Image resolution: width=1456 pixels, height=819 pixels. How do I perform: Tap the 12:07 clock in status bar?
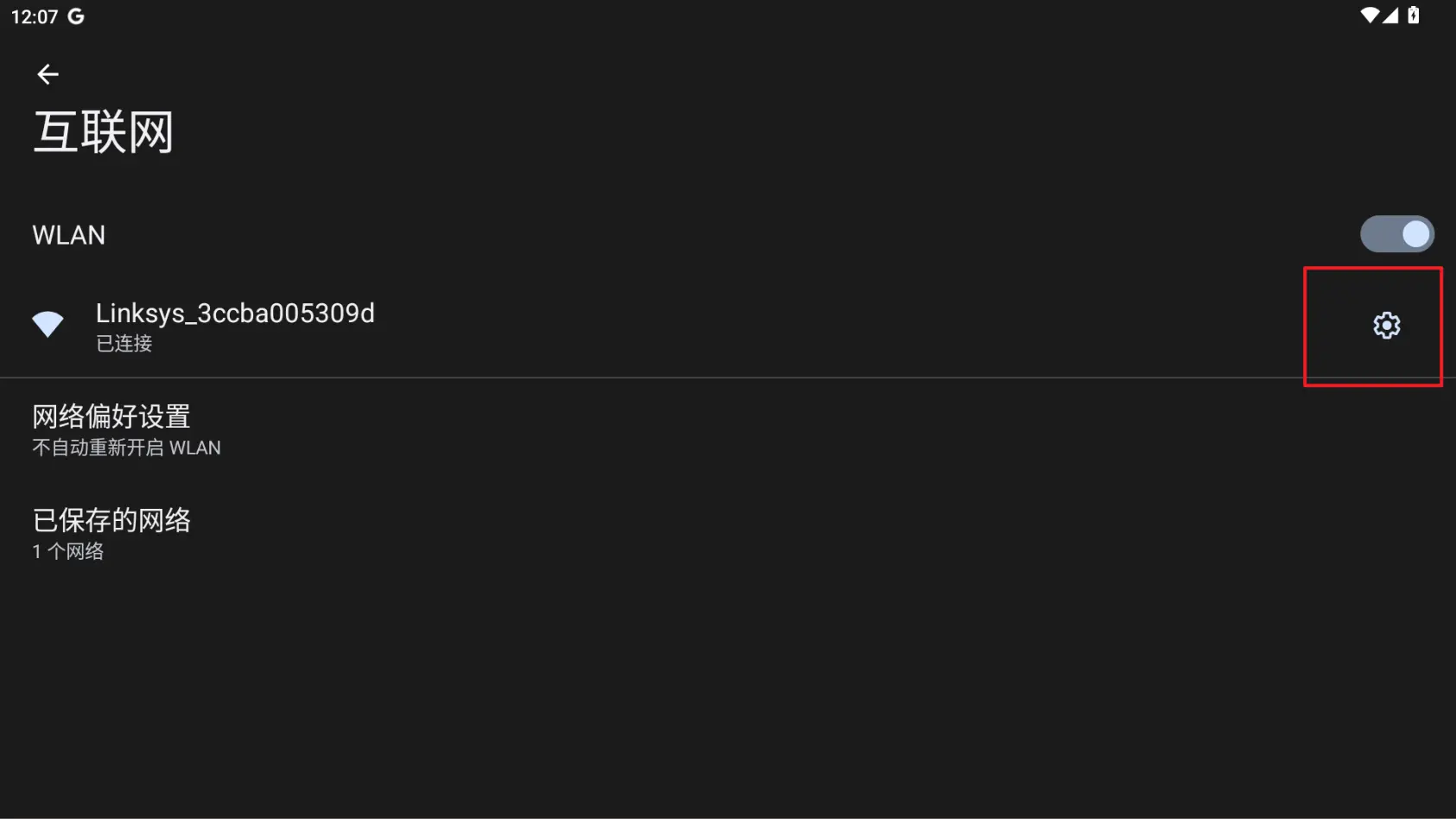pyautogui.click(x=35, y=16)
